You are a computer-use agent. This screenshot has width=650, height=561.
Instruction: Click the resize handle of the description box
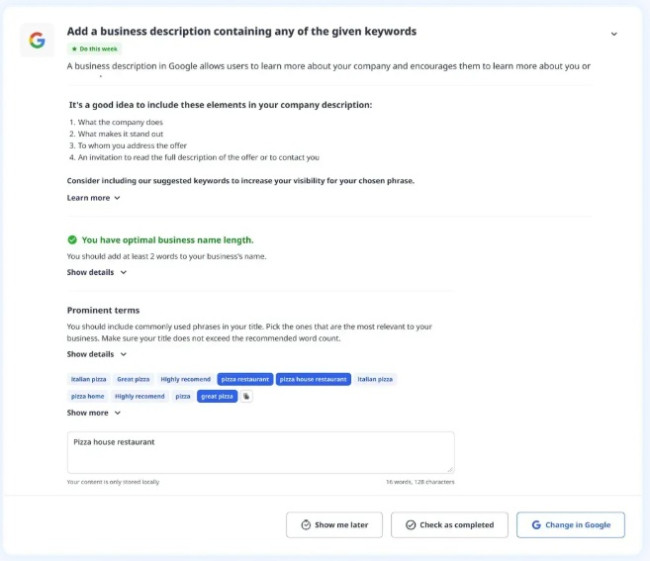click(450, 469)
